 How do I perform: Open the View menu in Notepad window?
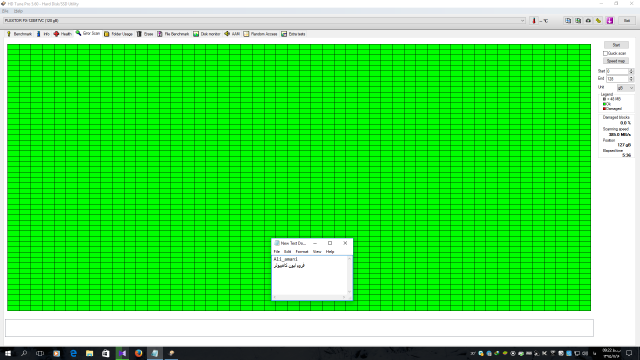pos(317,252)
